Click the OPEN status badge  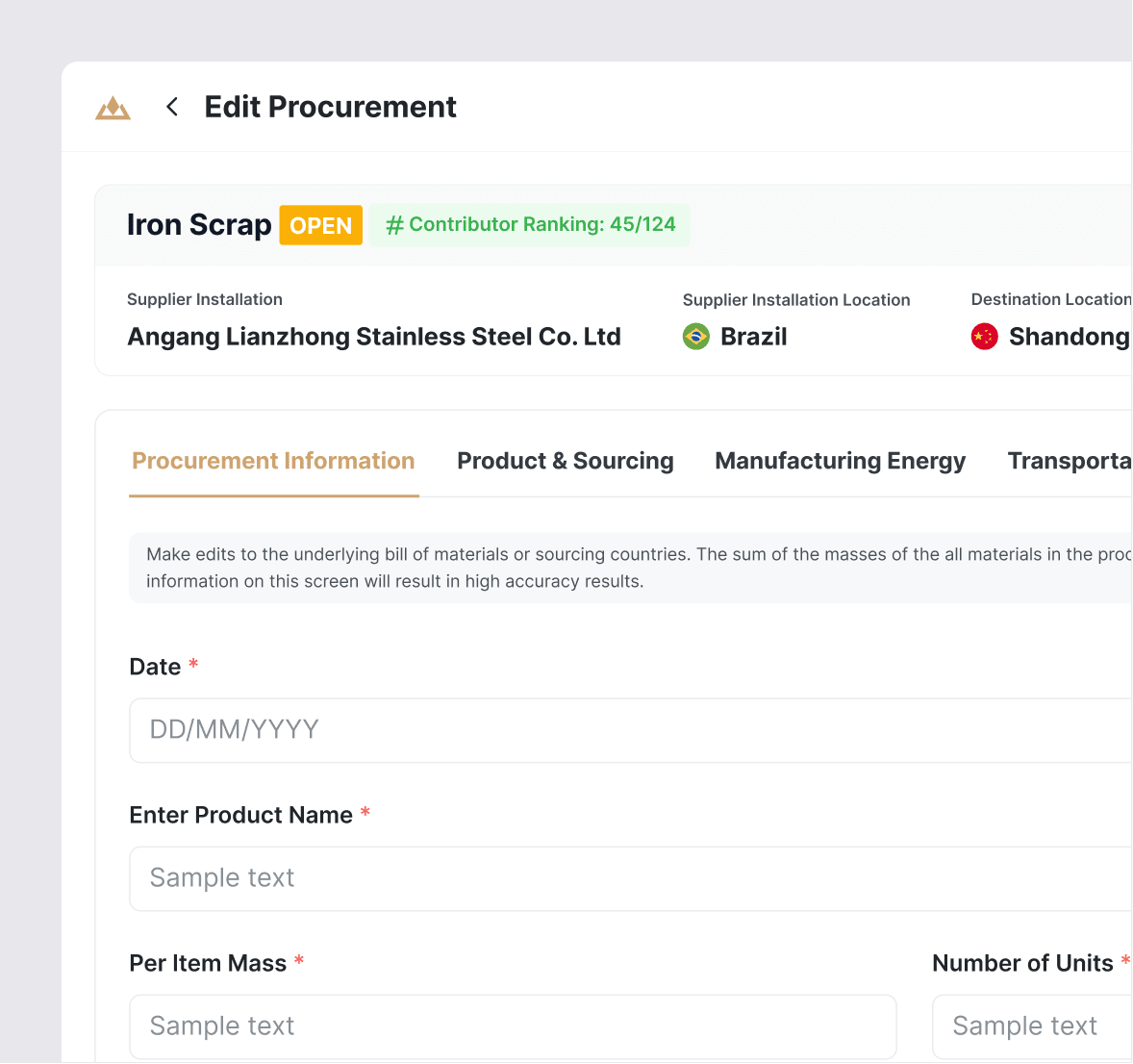click(x=321, y=225)
